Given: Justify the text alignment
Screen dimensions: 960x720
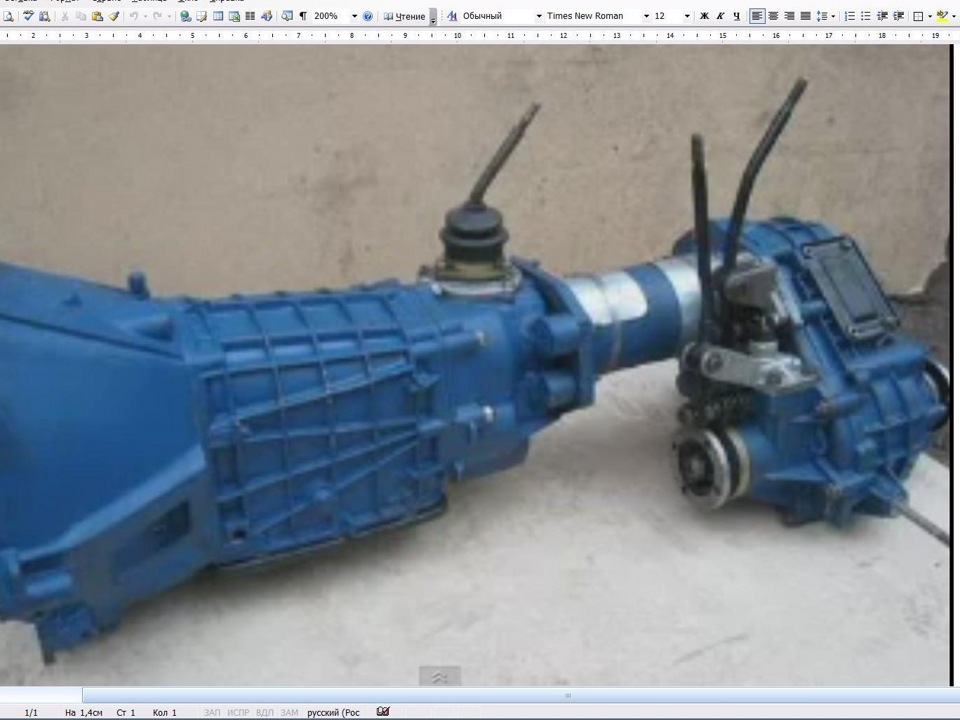Looking at the screenshot, I should tap(806, 17).
